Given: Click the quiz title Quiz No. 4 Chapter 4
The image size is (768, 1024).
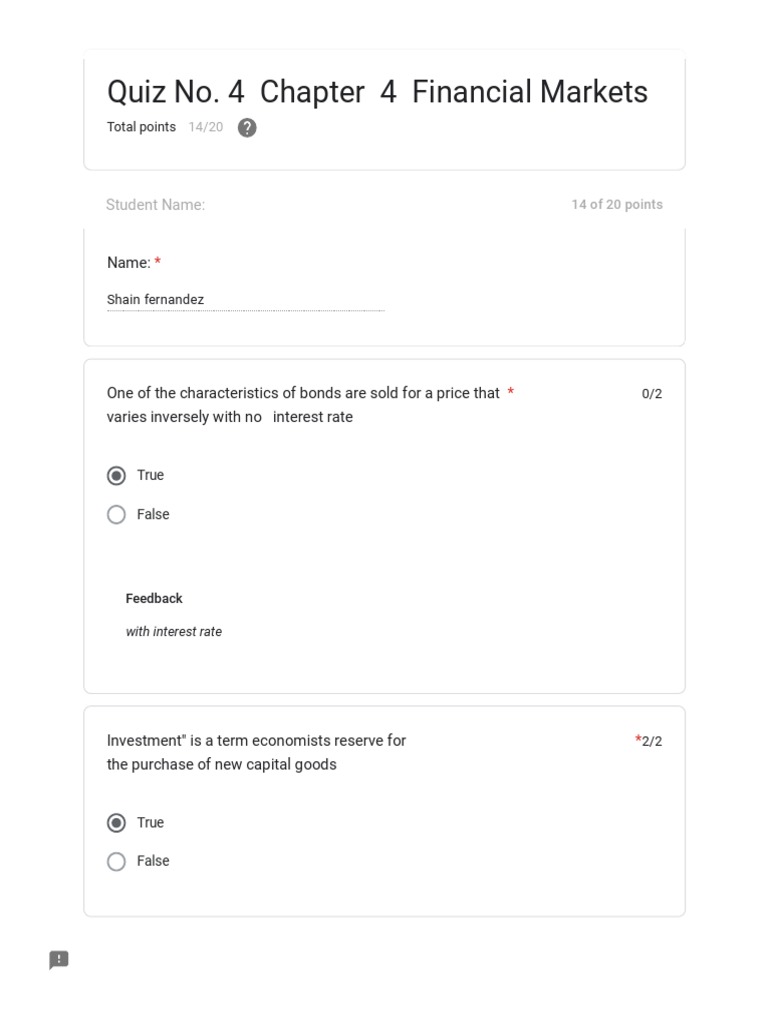Looking at the screenshot, I should pyautogui.click(x=377, y=92).
